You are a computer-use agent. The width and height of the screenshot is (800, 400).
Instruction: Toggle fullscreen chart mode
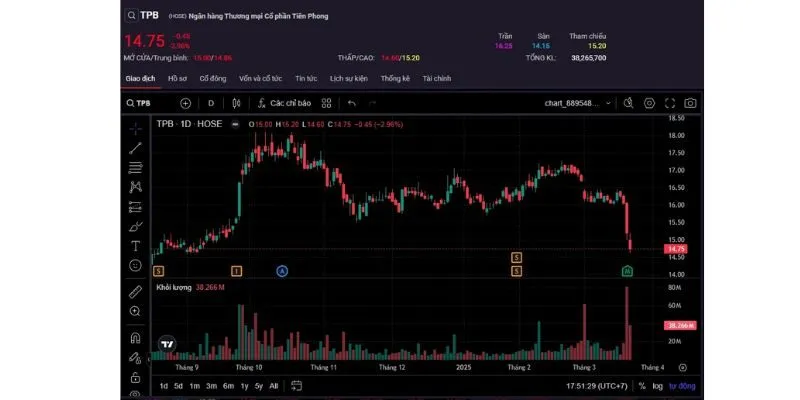pos(670,103)
